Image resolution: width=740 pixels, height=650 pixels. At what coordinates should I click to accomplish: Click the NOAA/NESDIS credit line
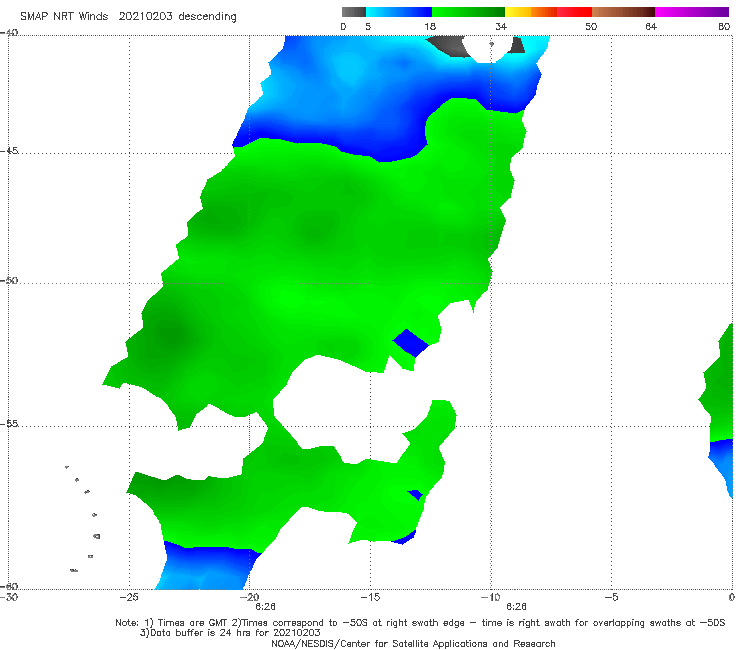(x=413, y=644)
